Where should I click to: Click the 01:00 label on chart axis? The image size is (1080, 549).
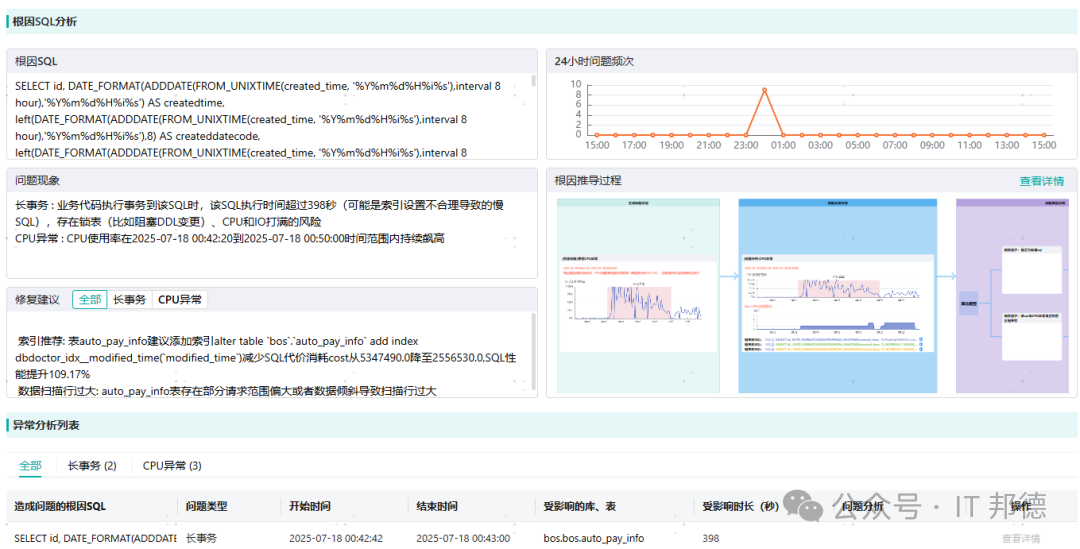click(783, 145)
